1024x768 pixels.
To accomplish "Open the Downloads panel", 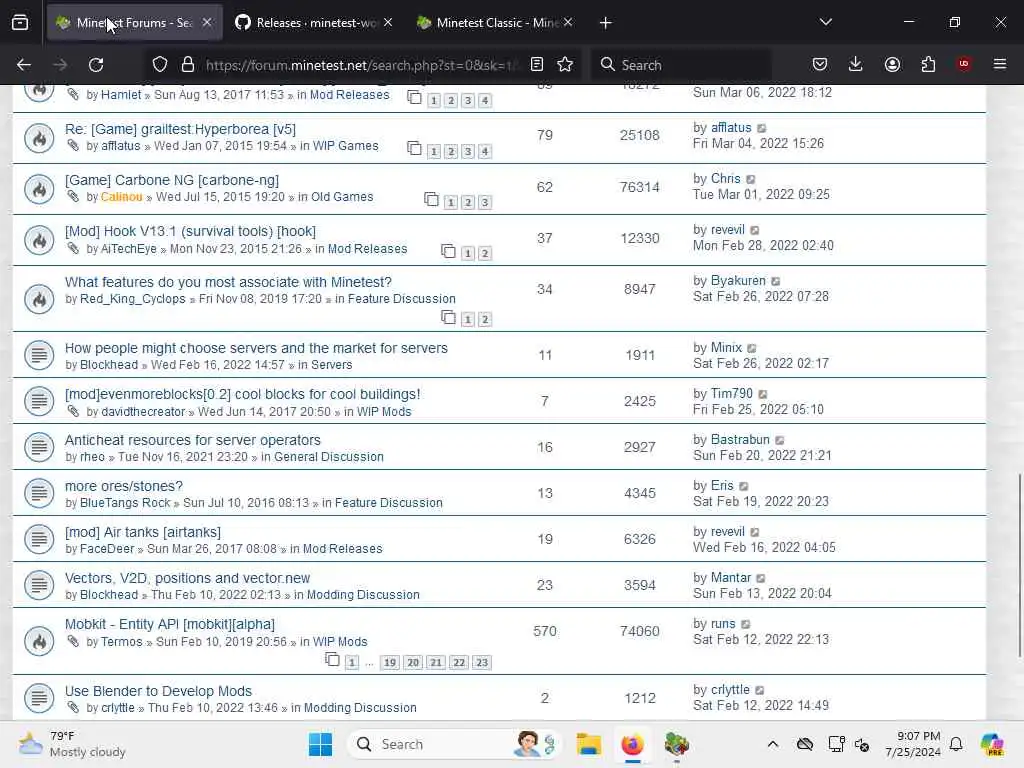I will (x=856, y=64).
